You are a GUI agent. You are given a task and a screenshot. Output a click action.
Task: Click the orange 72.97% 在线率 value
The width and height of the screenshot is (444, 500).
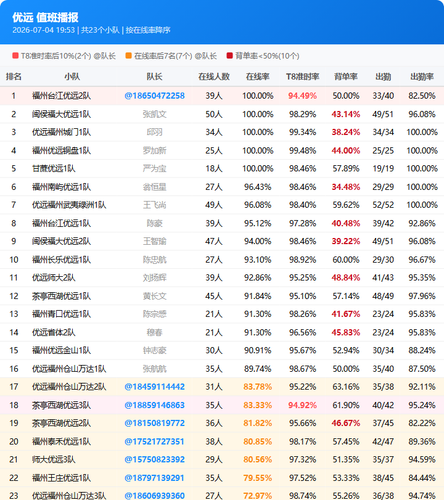pyautogui.click(x=258, y=496)
